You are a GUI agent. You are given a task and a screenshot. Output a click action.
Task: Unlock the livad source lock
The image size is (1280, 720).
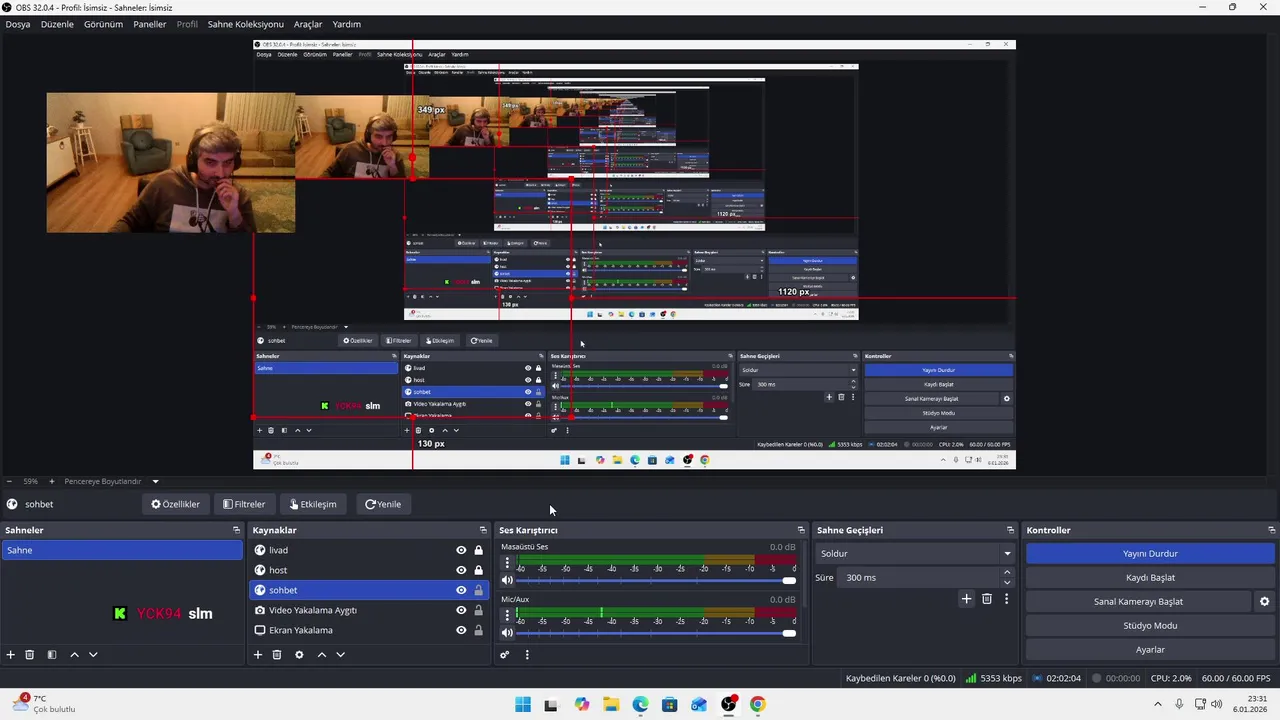pyautogui.click(x=479, y=550)
